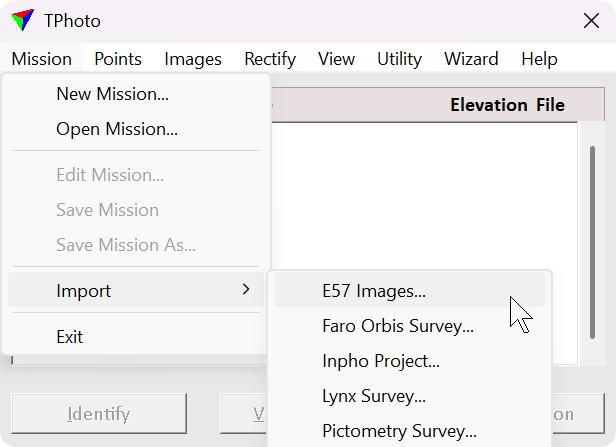Open the Wizard menu
Viewport: 616px width, 447px height.
(471, 59)
